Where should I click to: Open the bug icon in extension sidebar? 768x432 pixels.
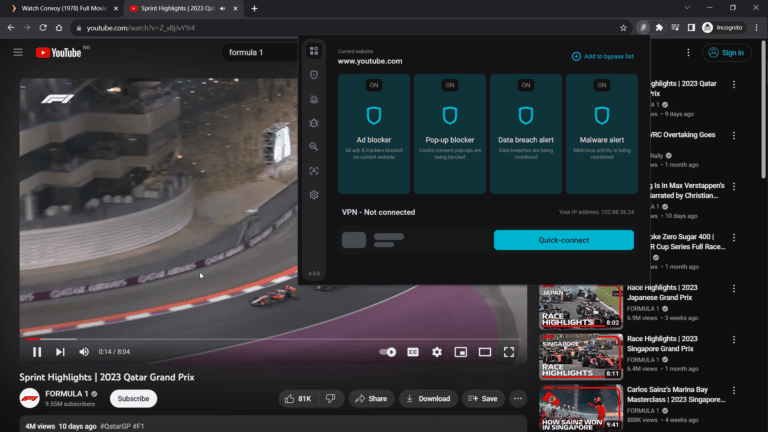(314, 122)
